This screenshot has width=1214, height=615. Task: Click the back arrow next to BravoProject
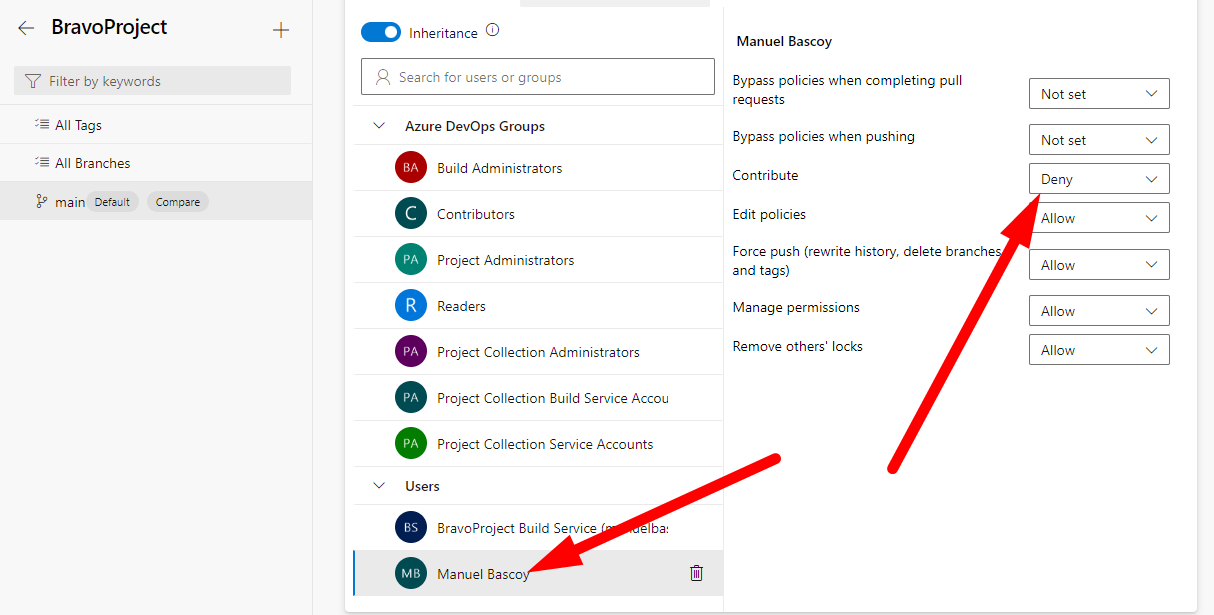click(26, 29)
